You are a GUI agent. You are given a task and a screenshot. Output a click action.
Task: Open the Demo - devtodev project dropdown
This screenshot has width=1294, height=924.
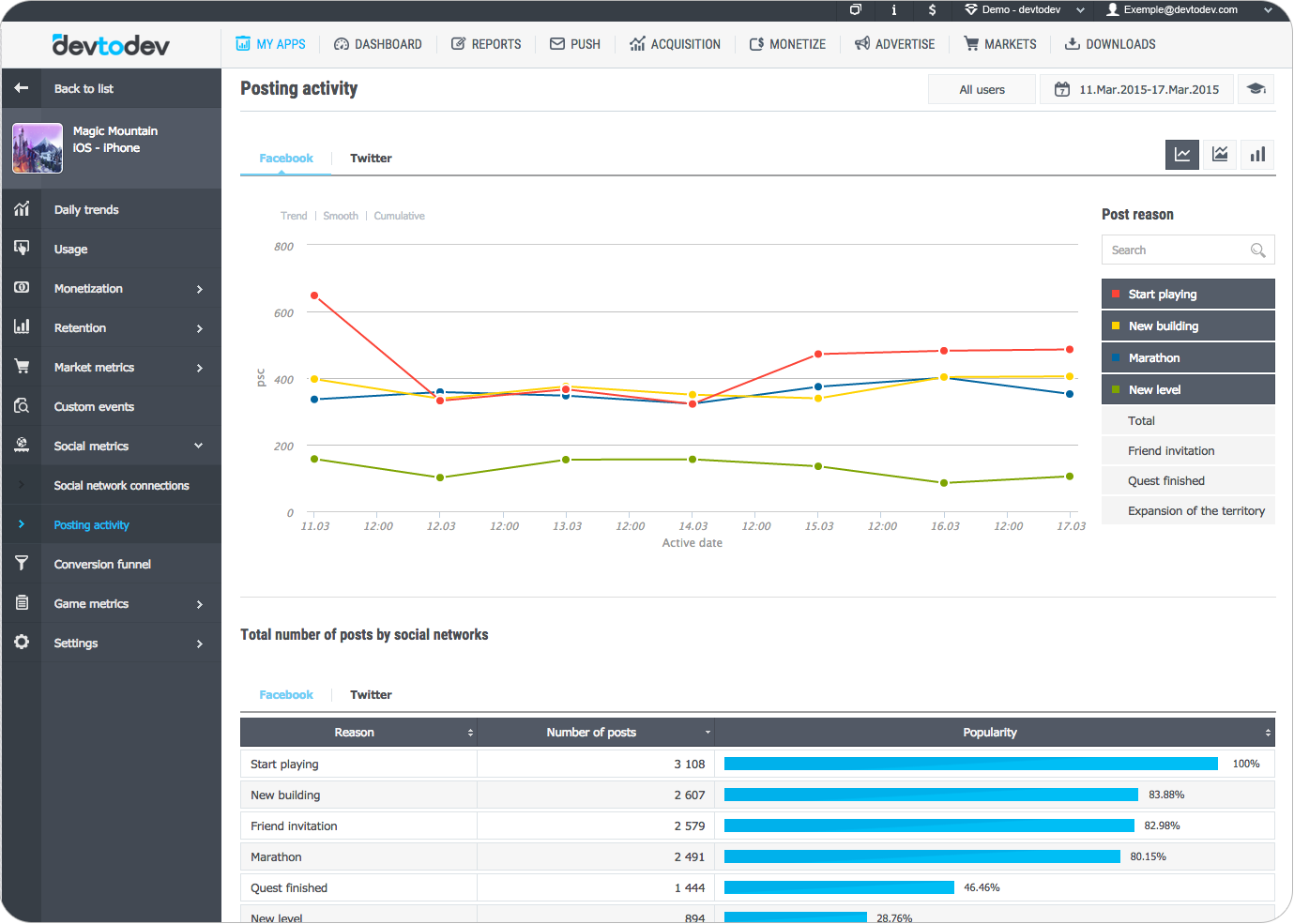click(x=1024, y=10)
